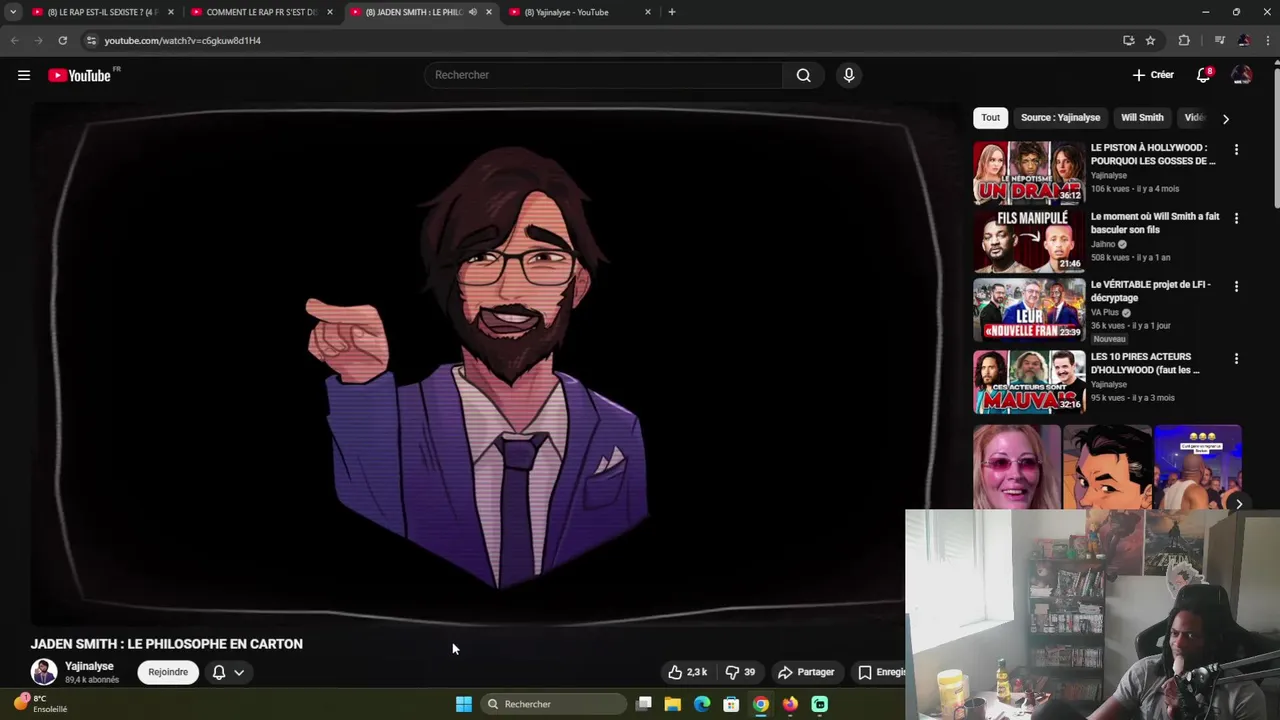Bookmark this page with the star
1280x720 pixels.
[1150, 40]
